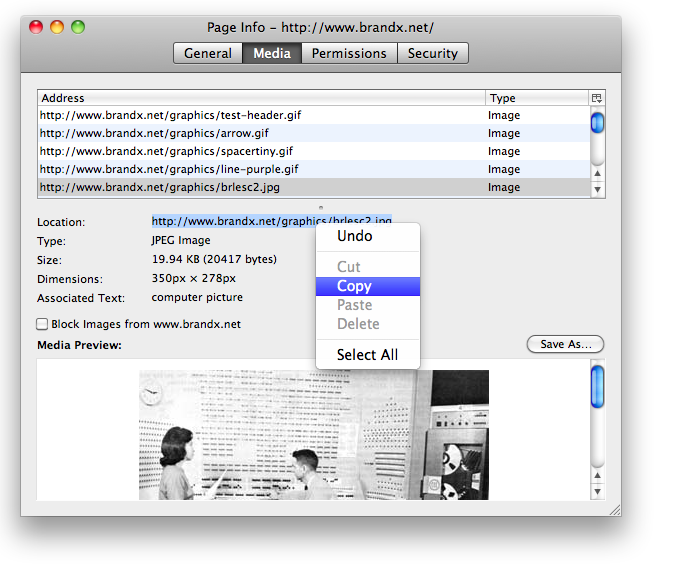Click the media preview scroll down arrow
The height and width of the screenshot is (571, 673).
click(598, 491)
